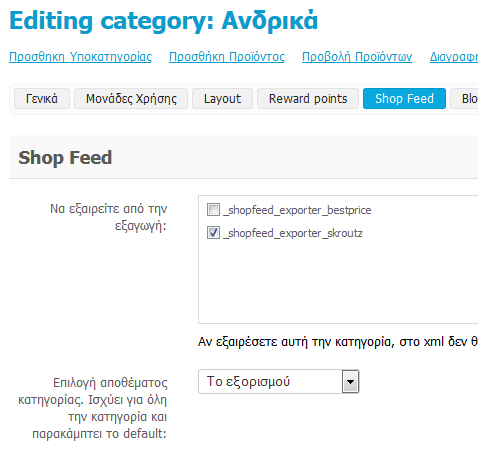Click the _shopfeed_exporter_skroutz label text
Viewport: 478px width, 453px height.
[293, 233]
